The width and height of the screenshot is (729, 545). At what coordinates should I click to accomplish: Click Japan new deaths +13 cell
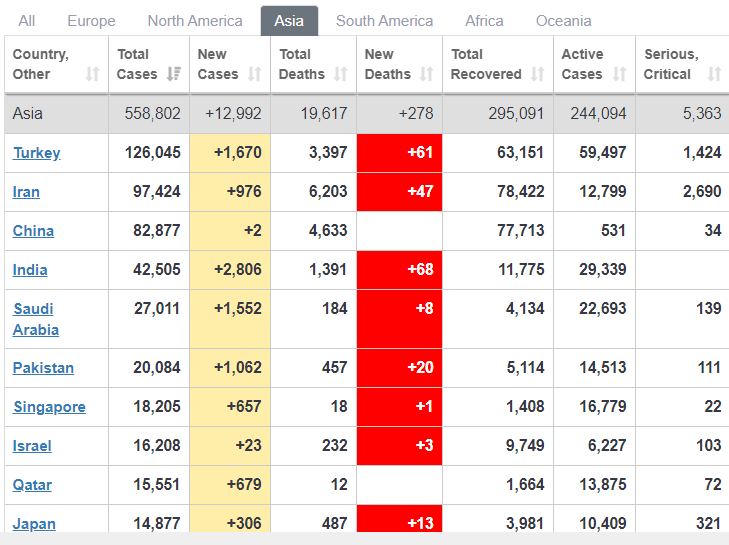click(399, 518)
